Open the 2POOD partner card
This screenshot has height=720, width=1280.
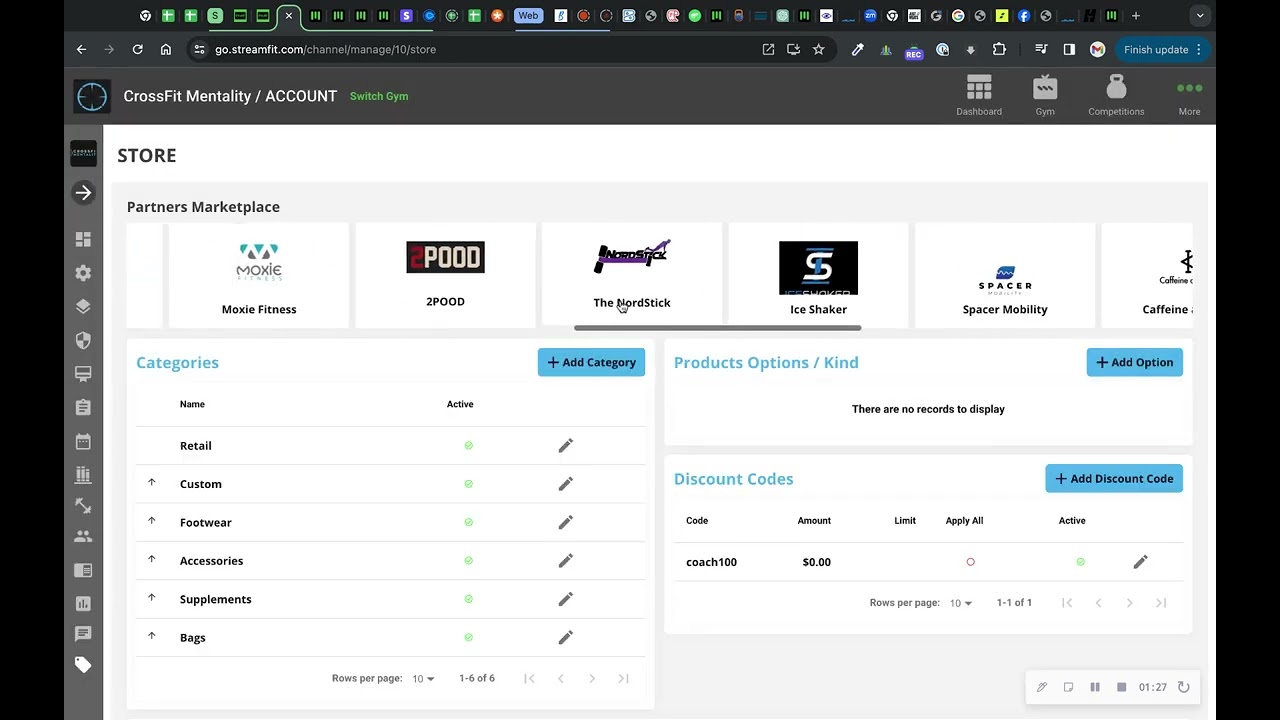pyautogui.click(x=445, y=276)
